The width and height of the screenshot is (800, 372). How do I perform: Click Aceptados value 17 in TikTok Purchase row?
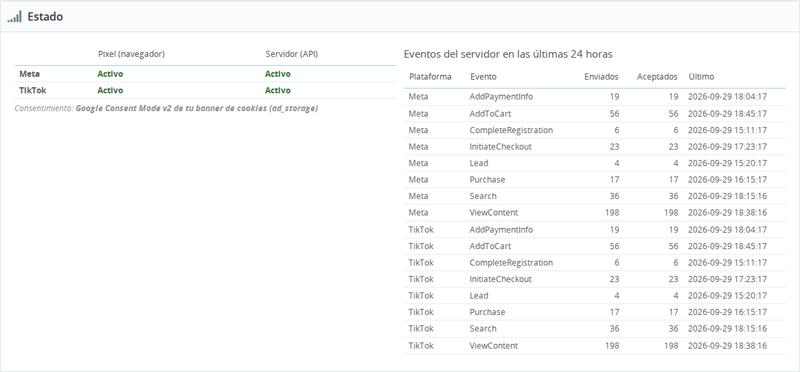coord(673,312)
